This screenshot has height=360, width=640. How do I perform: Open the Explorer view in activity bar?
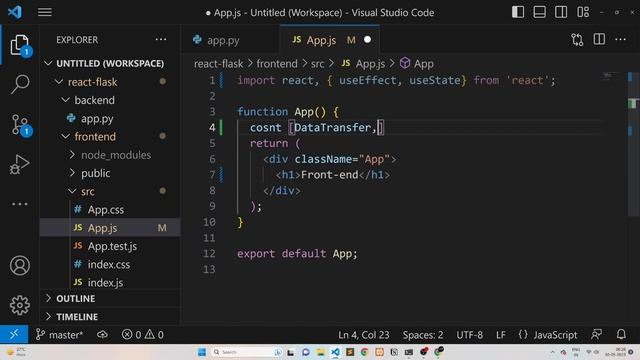(20, 45)
